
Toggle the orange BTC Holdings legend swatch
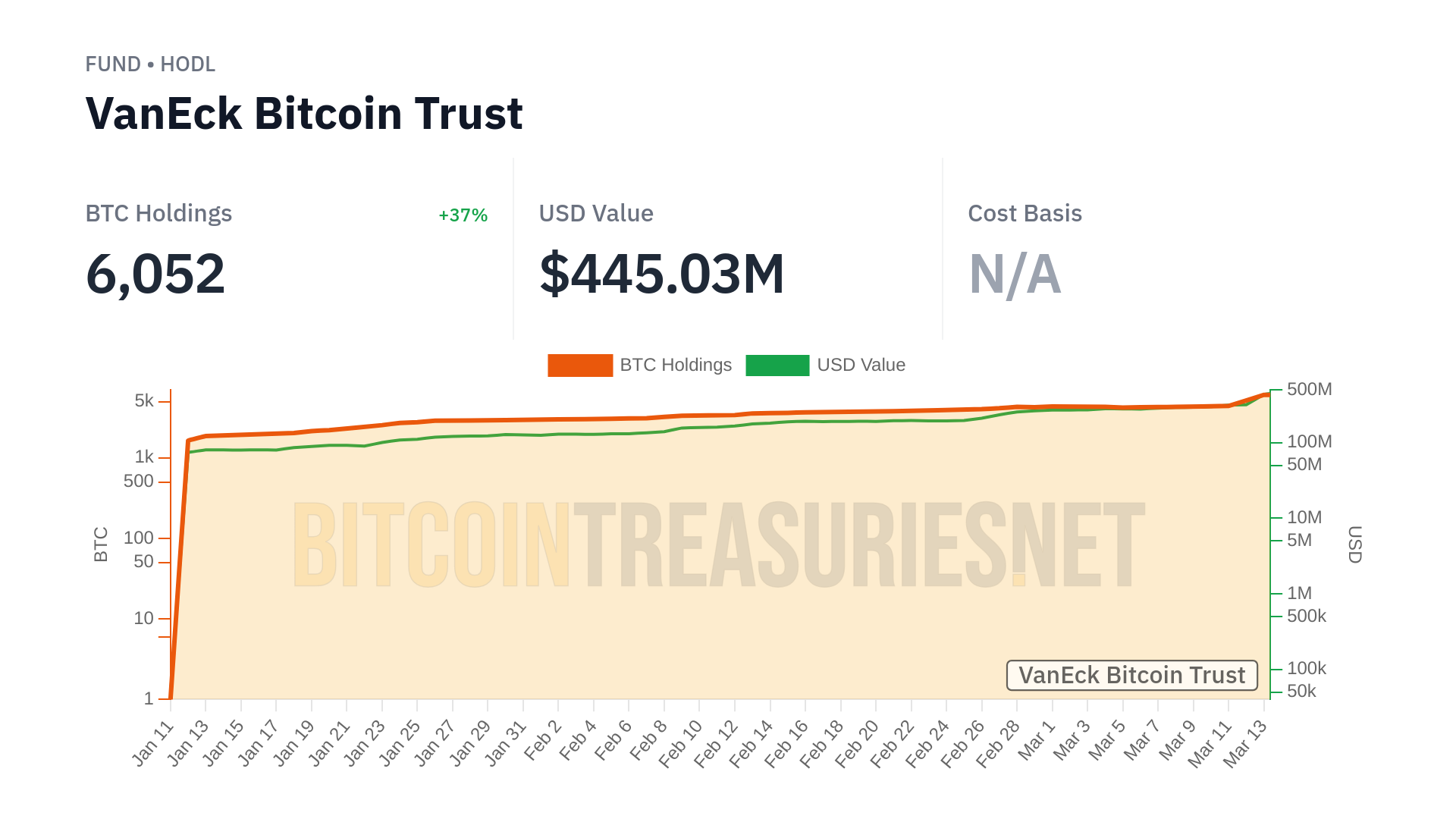click(x=580, y=366)
